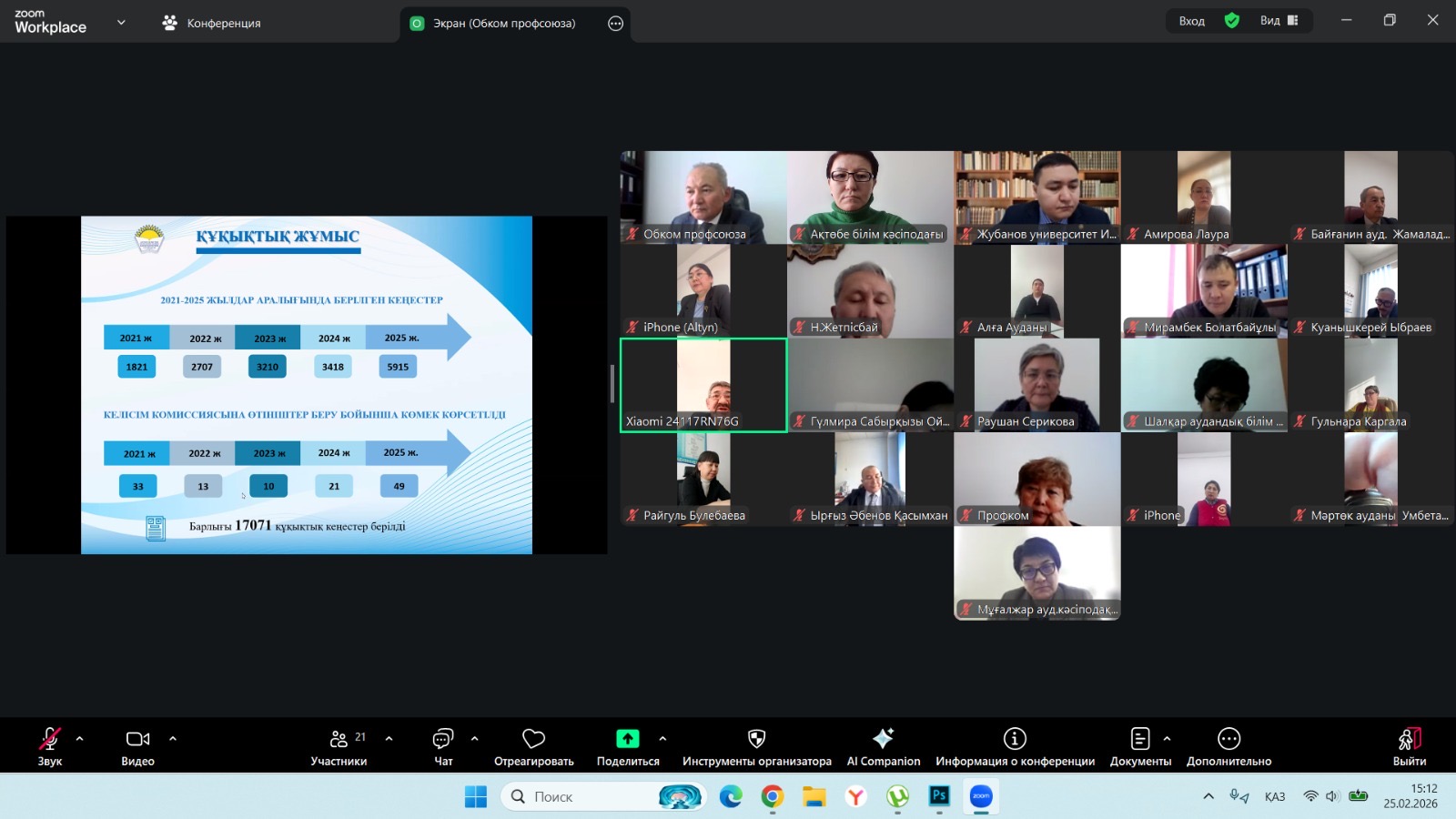Image resolution: width=1456 pixels, height=819 pixels.
Task: Select the Экран (Обком профсоюза) tab
Action: point(503,24)
